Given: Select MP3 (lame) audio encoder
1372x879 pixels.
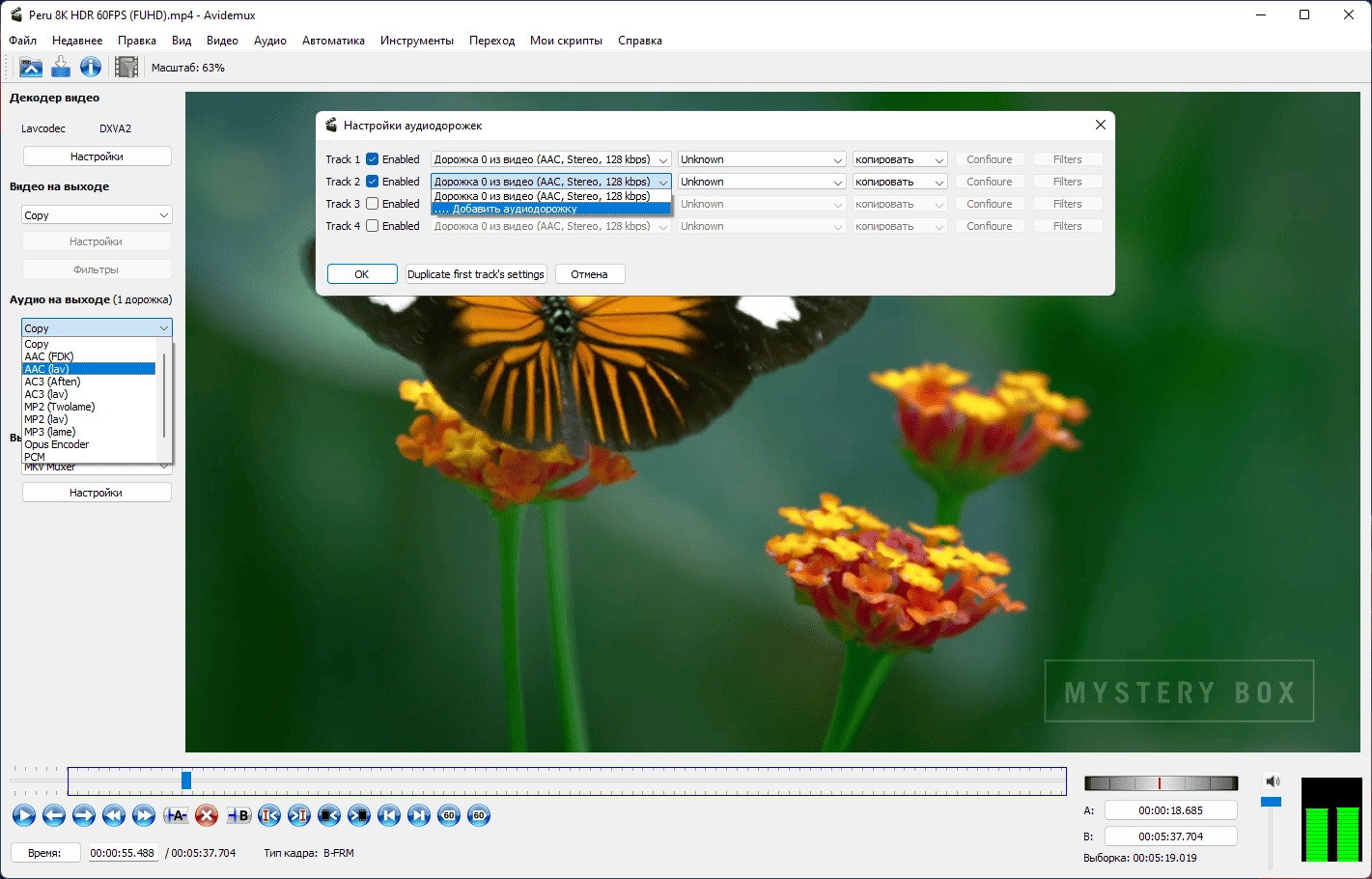Looking at the screenshot, I should (89, 432).
